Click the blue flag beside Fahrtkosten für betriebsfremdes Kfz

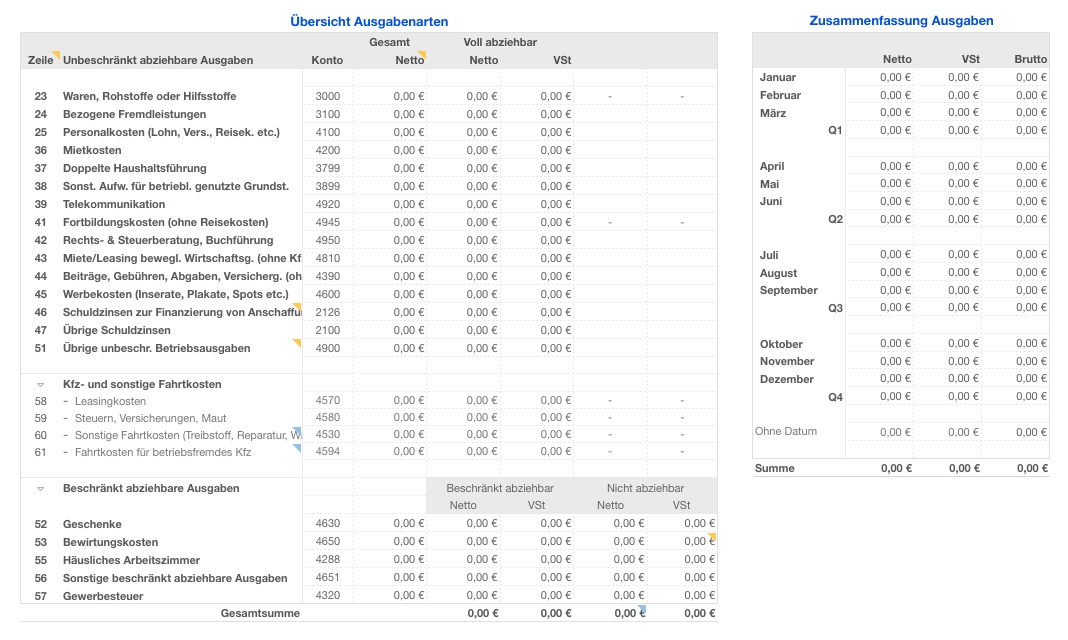(x=297, y=448)
